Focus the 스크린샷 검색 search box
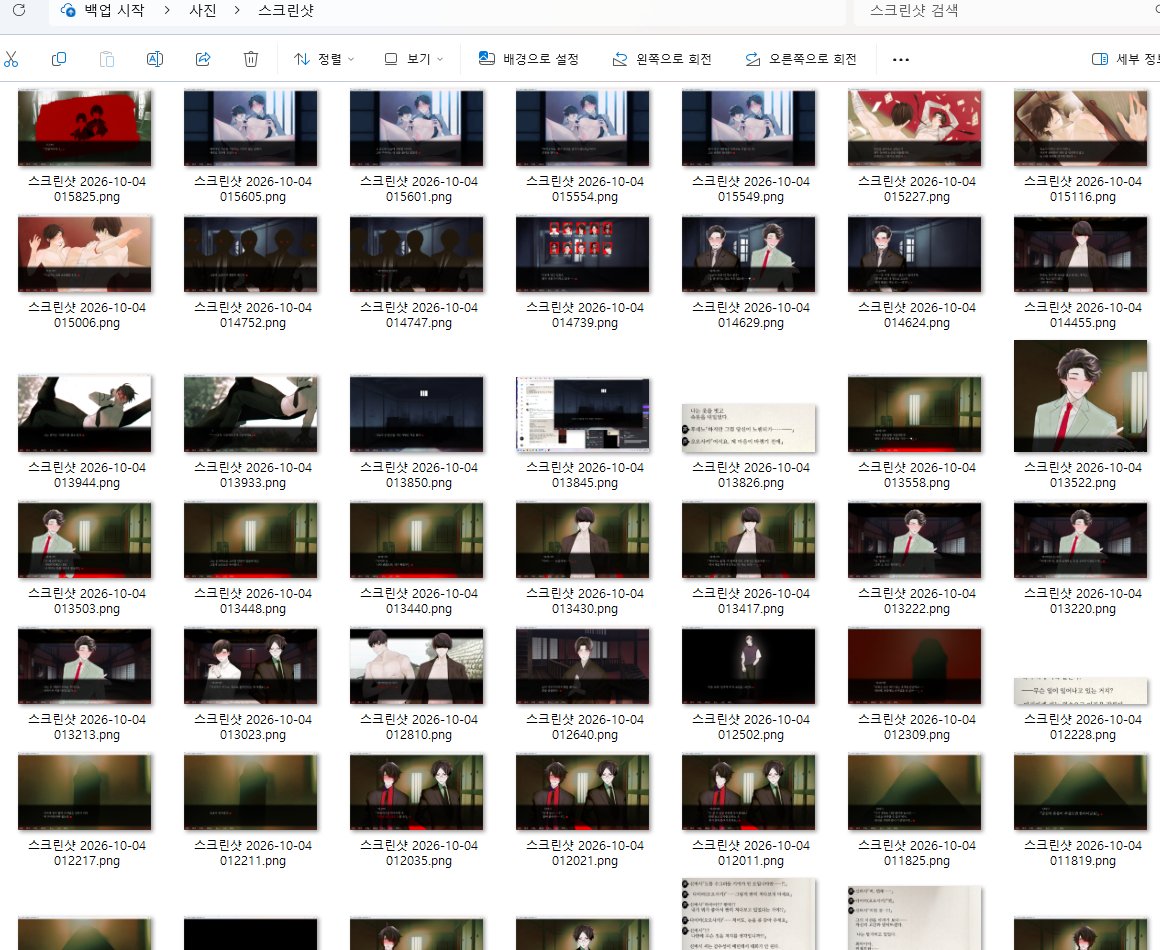 [1006, 10]
